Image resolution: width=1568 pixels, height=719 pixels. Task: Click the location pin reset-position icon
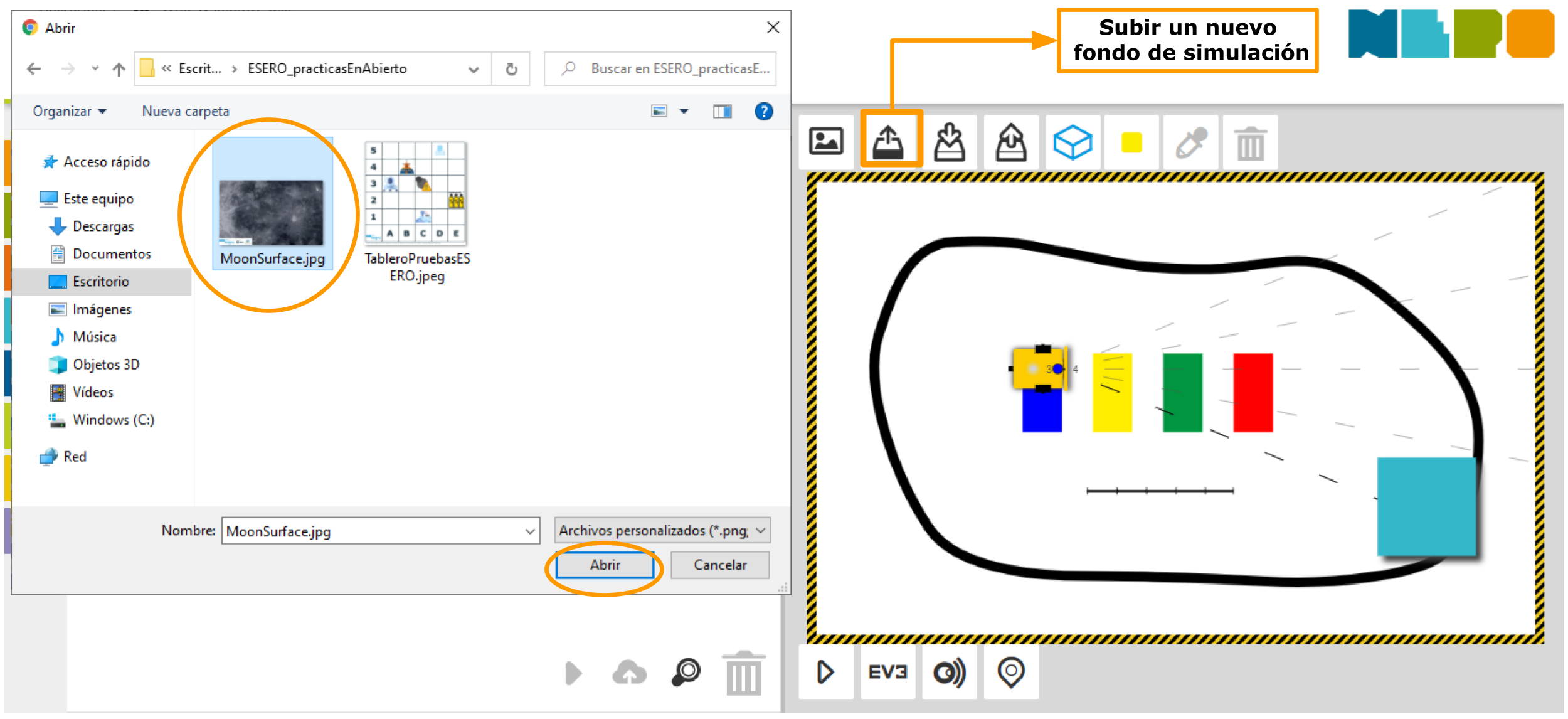(x=1010, y=672)
